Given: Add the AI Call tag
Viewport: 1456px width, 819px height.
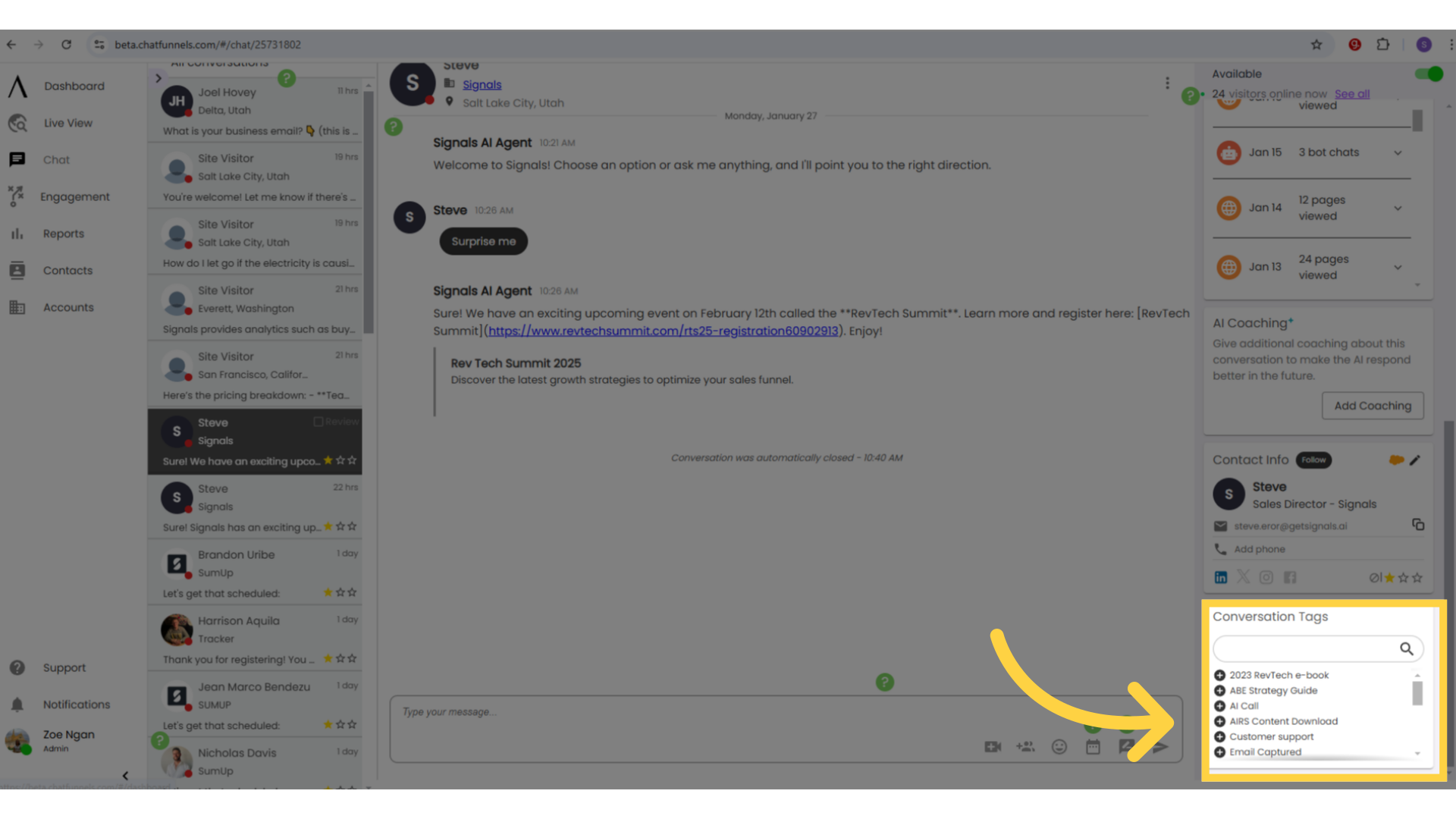Looking at the screenshot, I should click(1219, 706).
